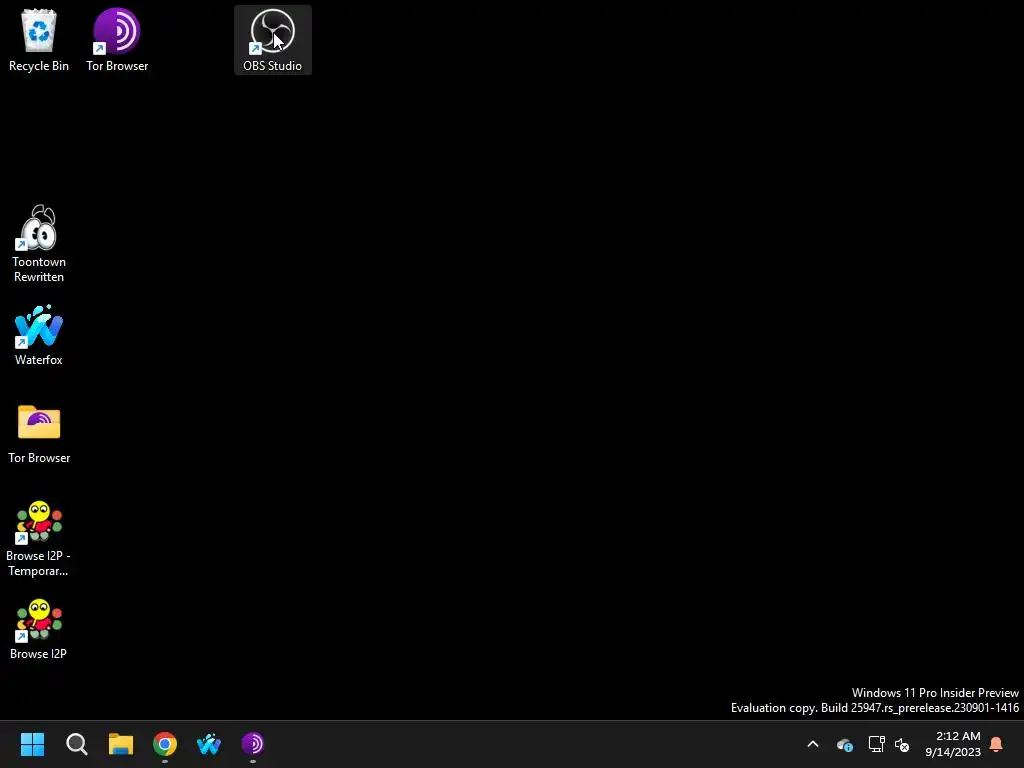1024x768 pixels.
Task: Open Waterfox from the taskbar
Action: click(209, 744)
